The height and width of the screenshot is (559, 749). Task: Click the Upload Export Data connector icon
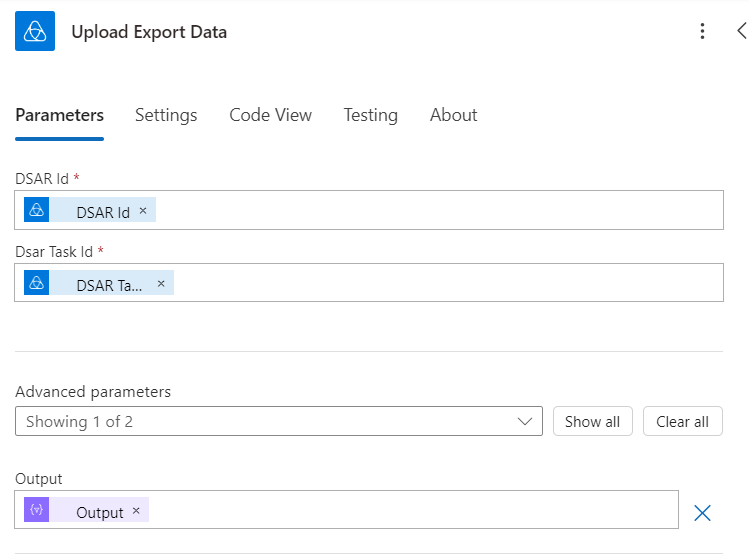(35, 32)
